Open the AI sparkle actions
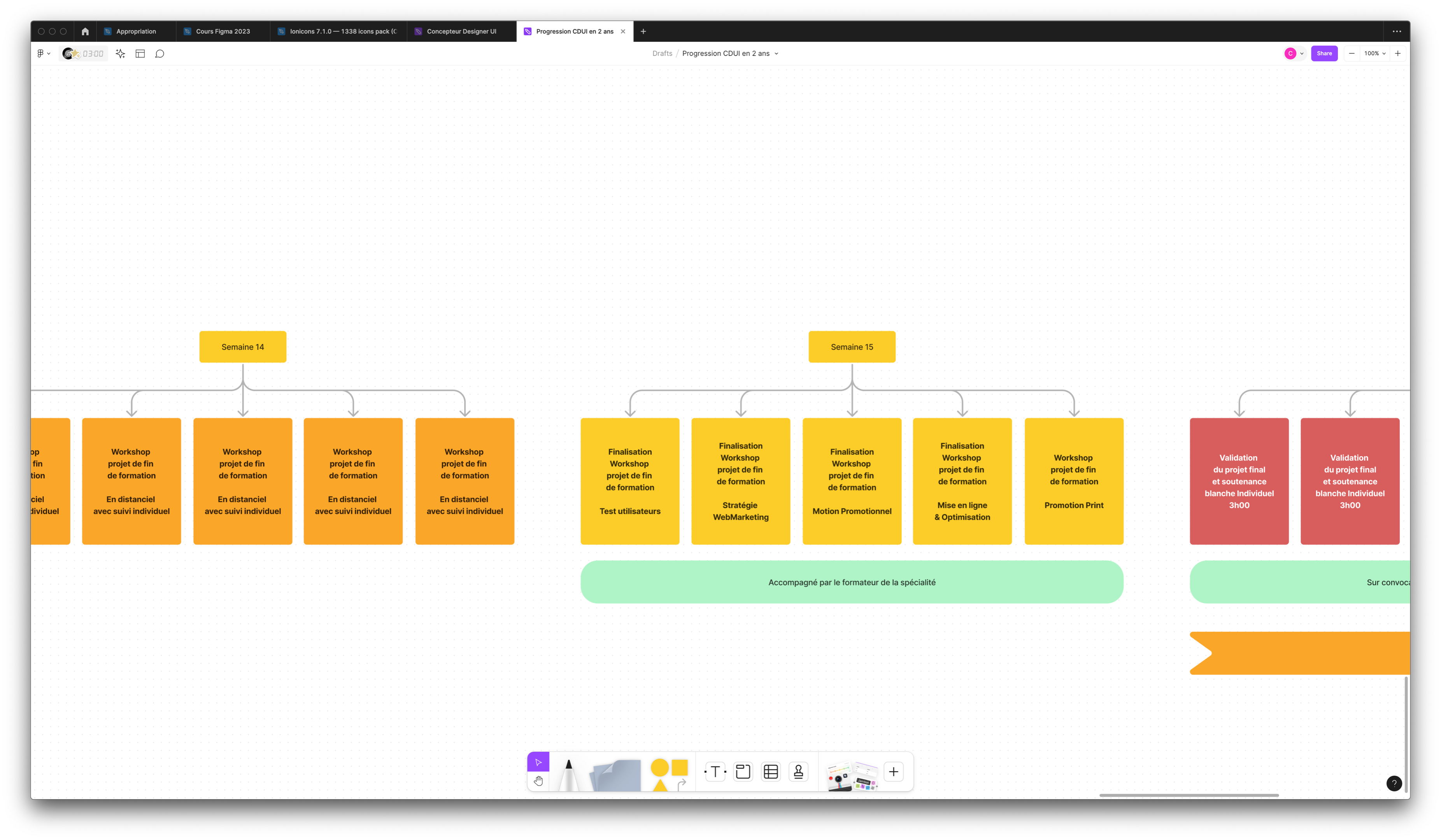 [x=120, y=54]
